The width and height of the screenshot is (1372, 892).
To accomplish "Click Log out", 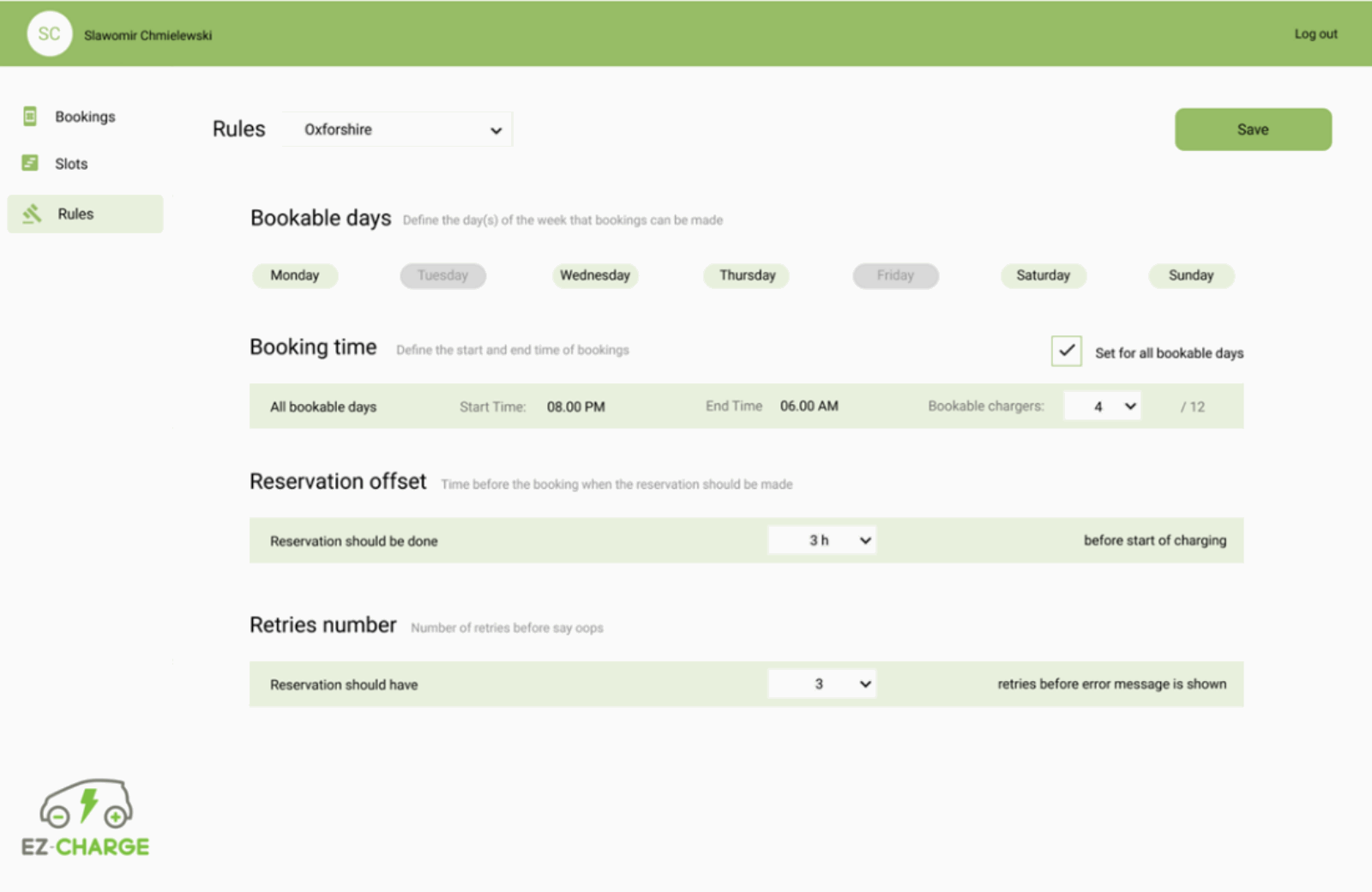I will tap(1315, 33).
